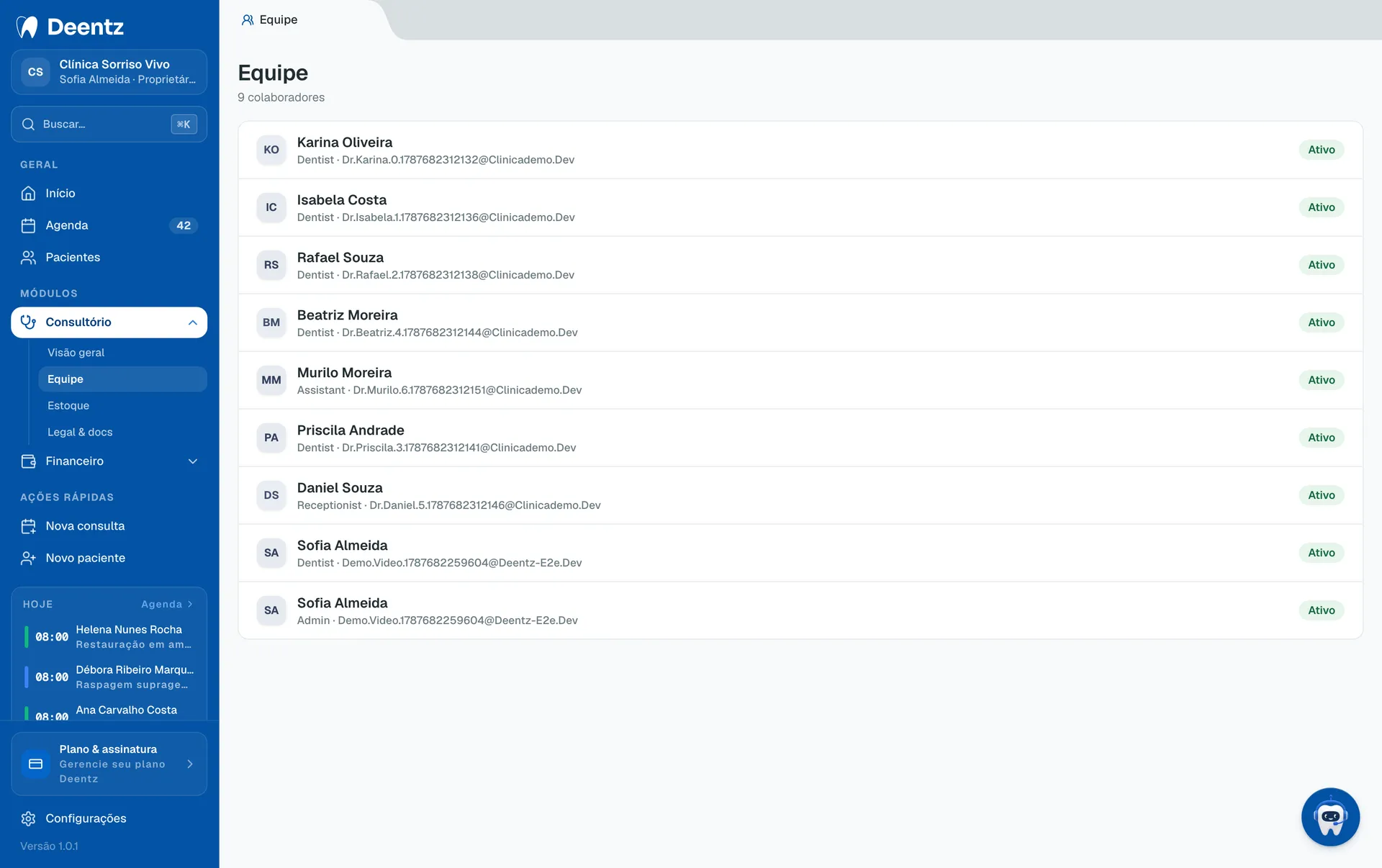The width and height of the screenshot is (1382, 868).
Task: Click the Deentz tooth logo icon
Action: (x=27, y=27)
